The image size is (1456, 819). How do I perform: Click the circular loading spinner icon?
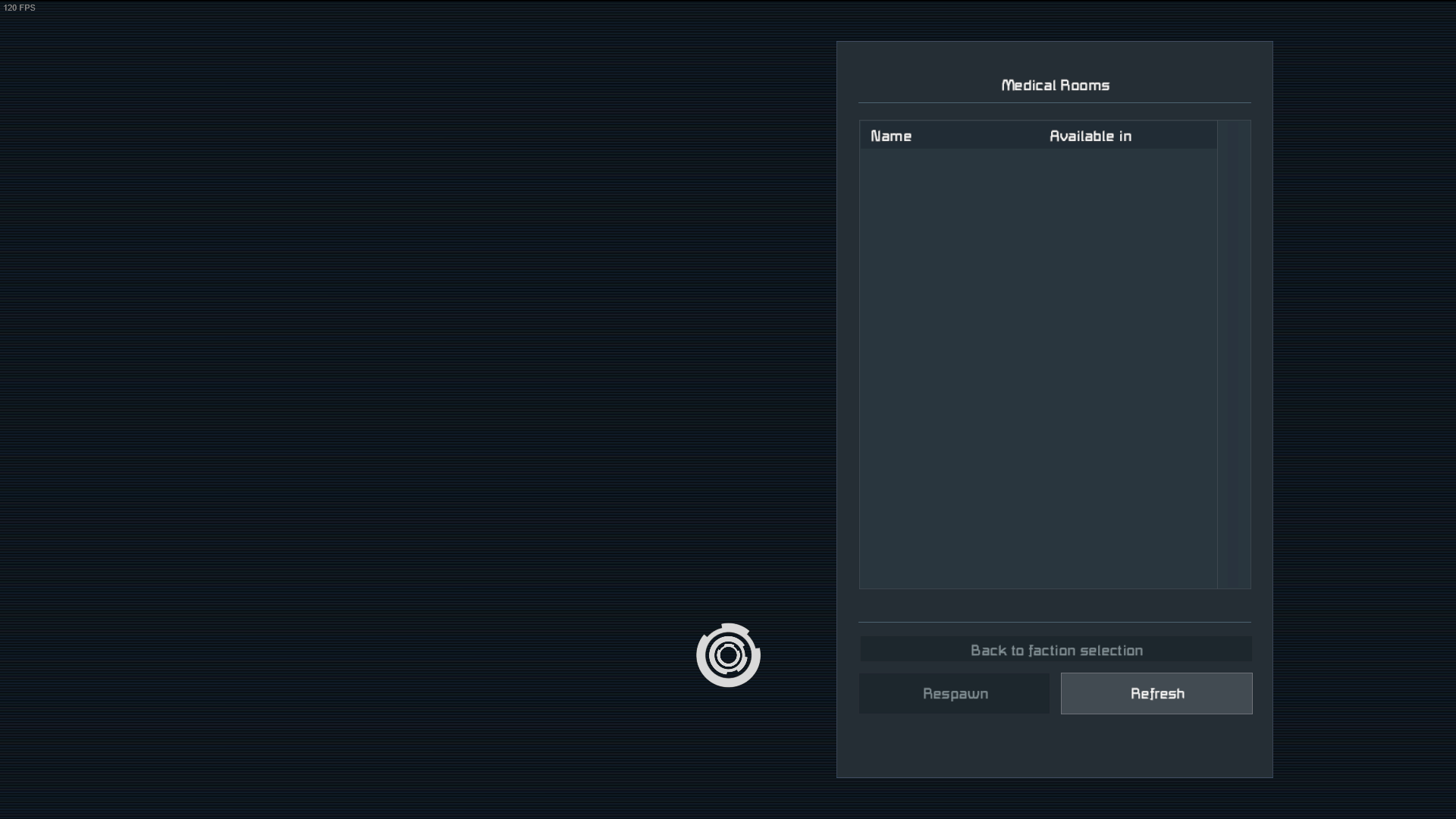[728, 655]
